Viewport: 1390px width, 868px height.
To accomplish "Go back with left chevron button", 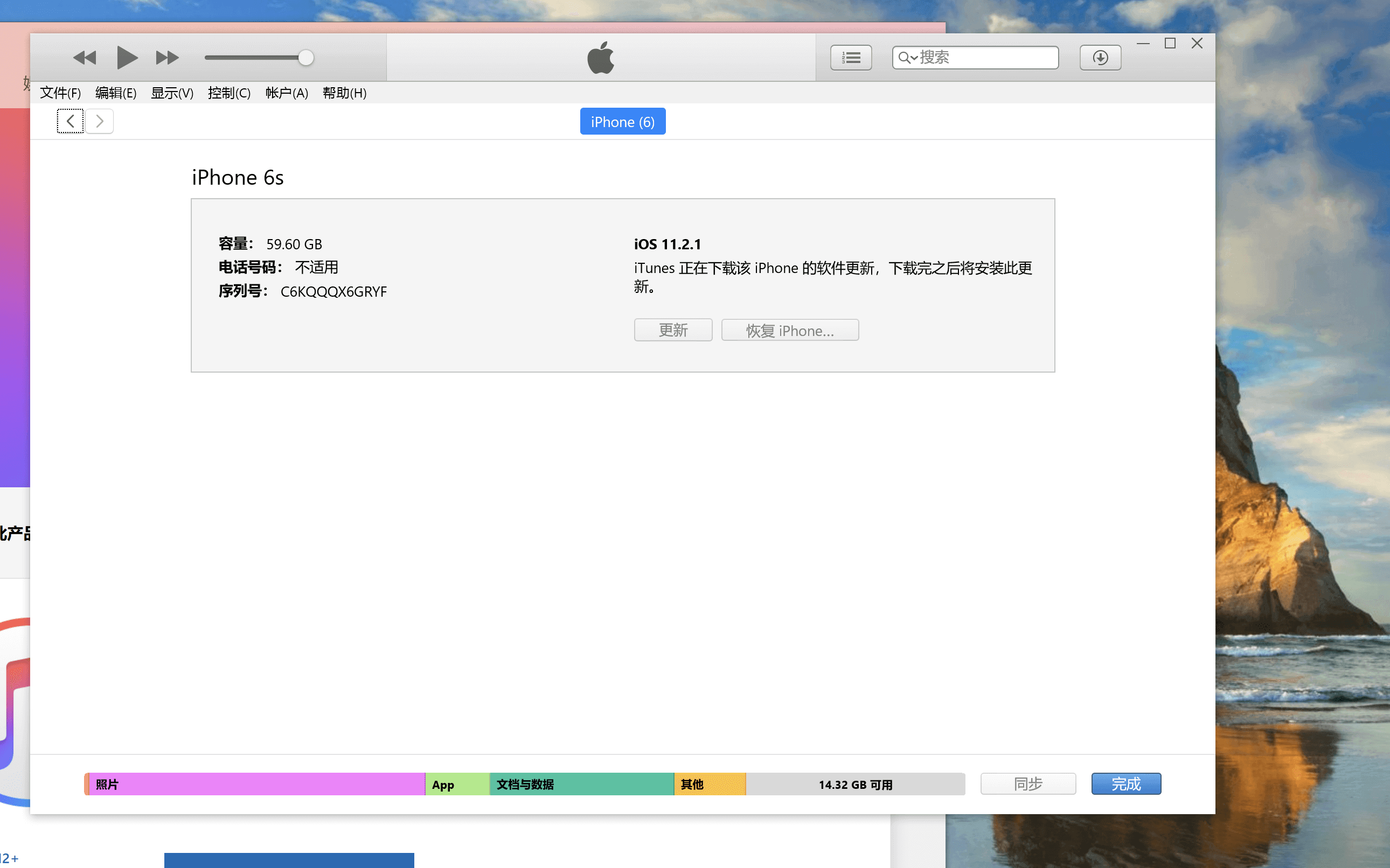I will (x=70, y=121).
